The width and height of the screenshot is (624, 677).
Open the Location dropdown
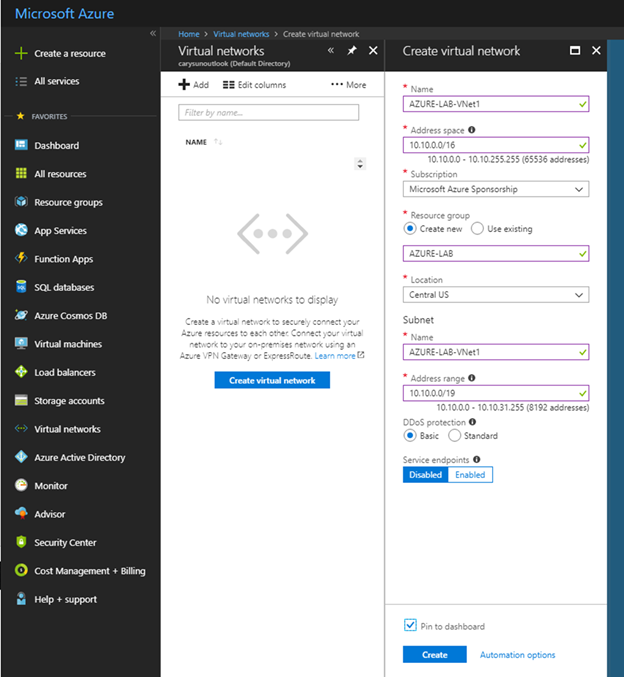pyautogui.click(x=496, y=295)
